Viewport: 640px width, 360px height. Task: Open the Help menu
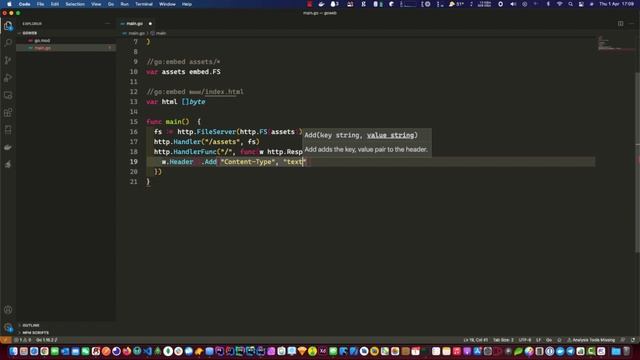pos(187,4)
